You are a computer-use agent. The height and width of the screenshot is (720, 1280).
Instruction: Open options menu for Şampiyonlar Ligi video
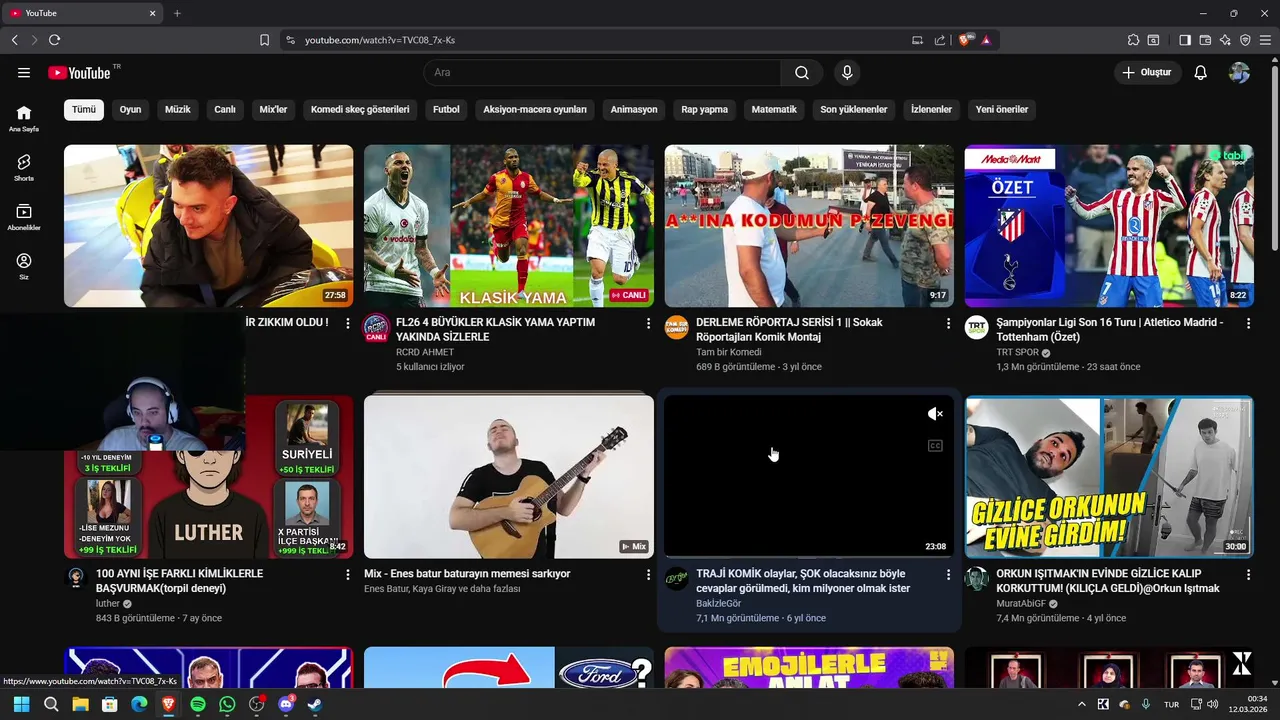tap(1248, 323)
